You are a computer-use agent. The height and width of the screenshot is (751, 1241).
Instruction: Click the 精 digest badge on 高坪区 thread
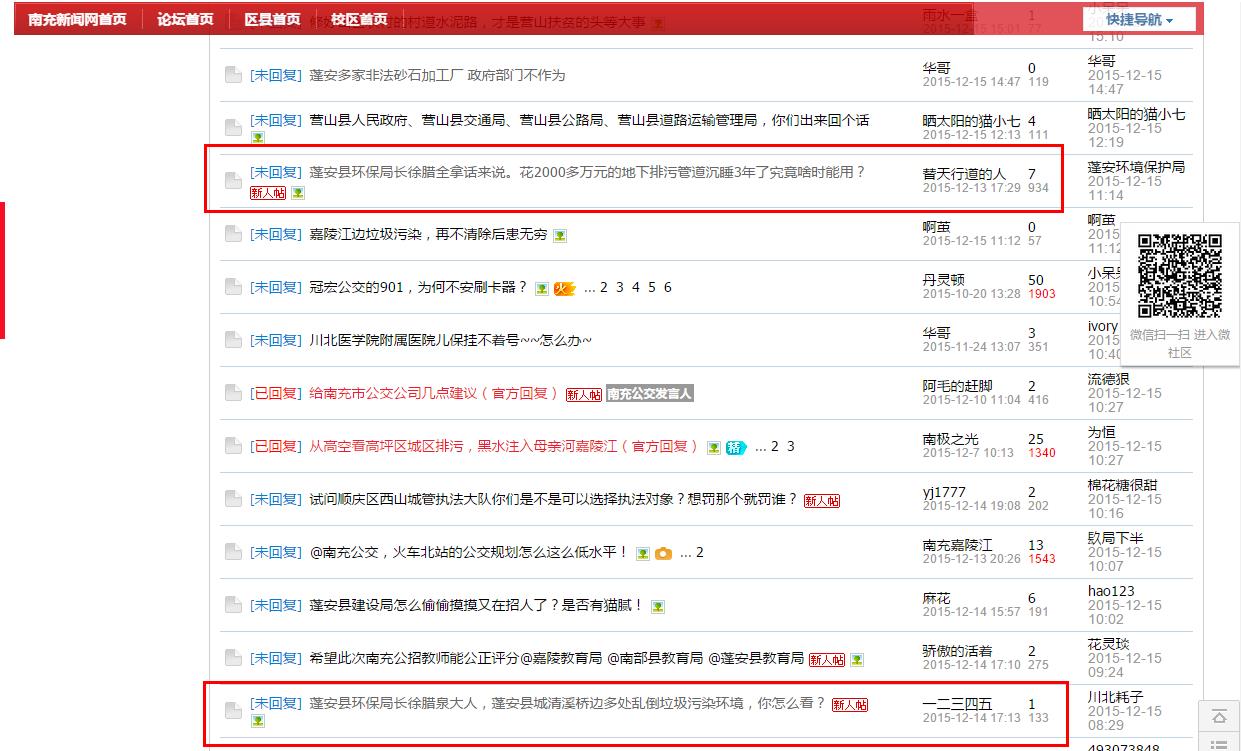(x=736, y=447)
